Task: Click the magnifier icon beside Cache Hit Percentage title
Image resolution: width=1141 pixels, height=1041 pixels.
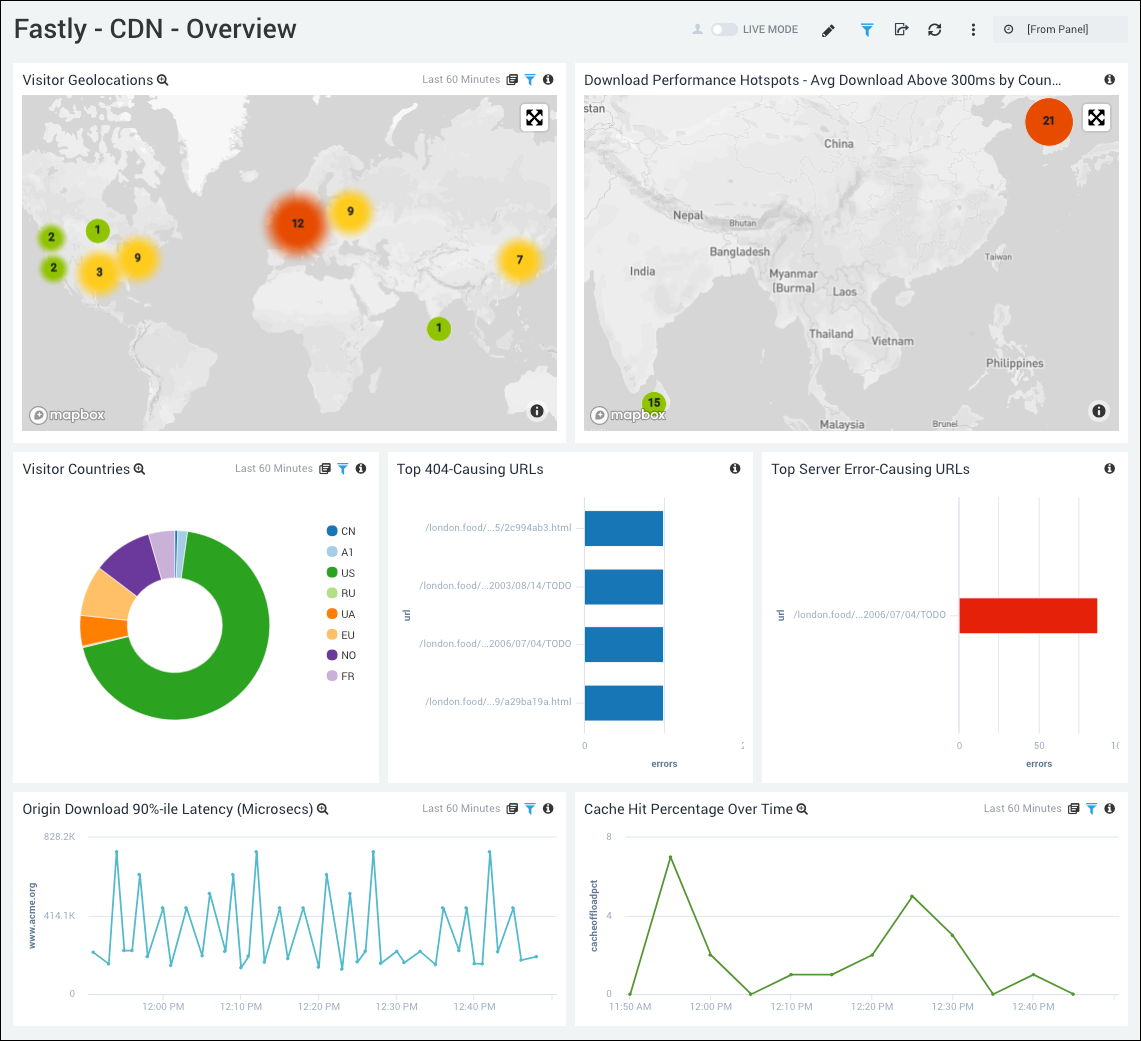Action: [x=800, y=809]
